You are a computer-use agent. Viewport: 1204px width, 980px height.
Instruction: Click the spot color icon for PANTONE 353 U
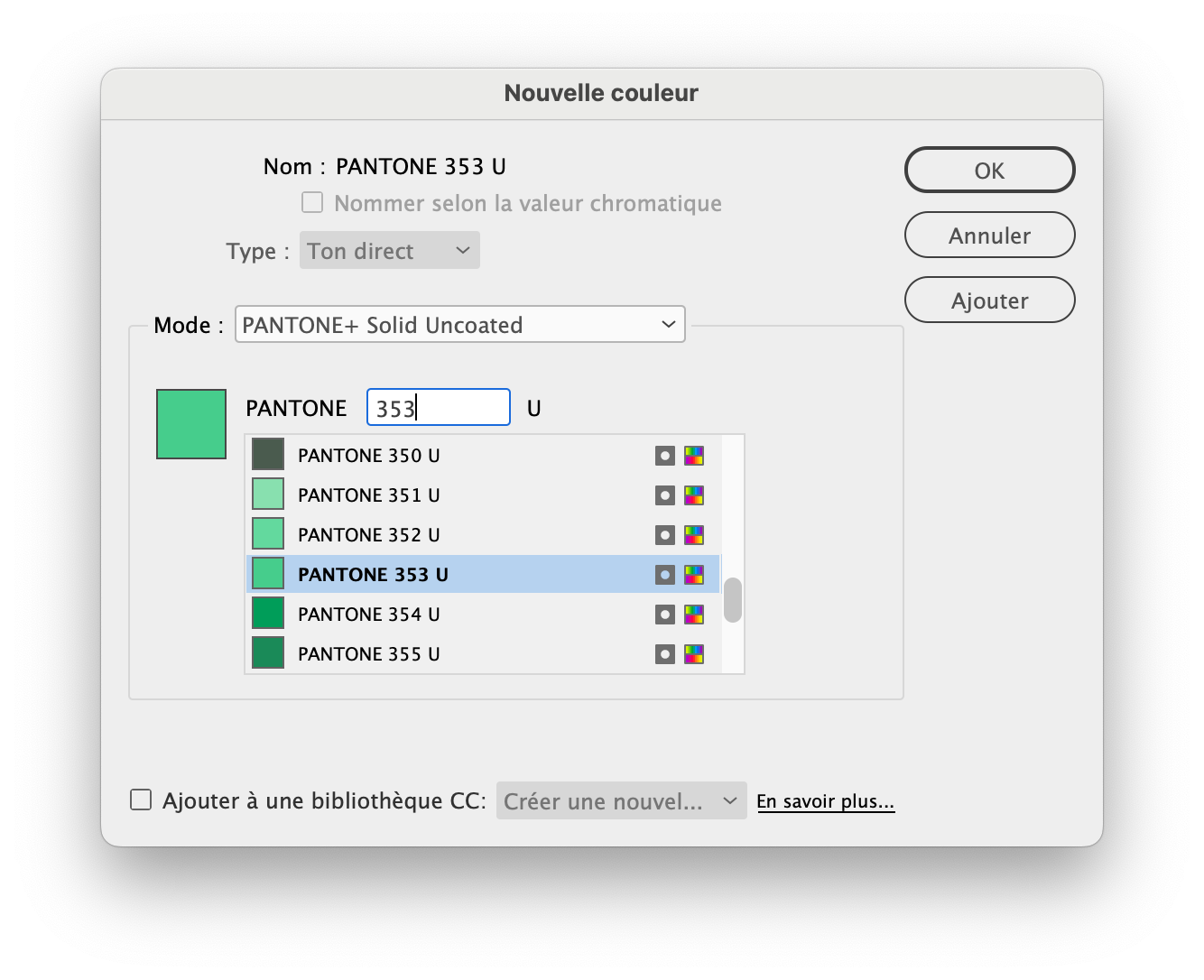pyautogui.click(x=665, y=574)
